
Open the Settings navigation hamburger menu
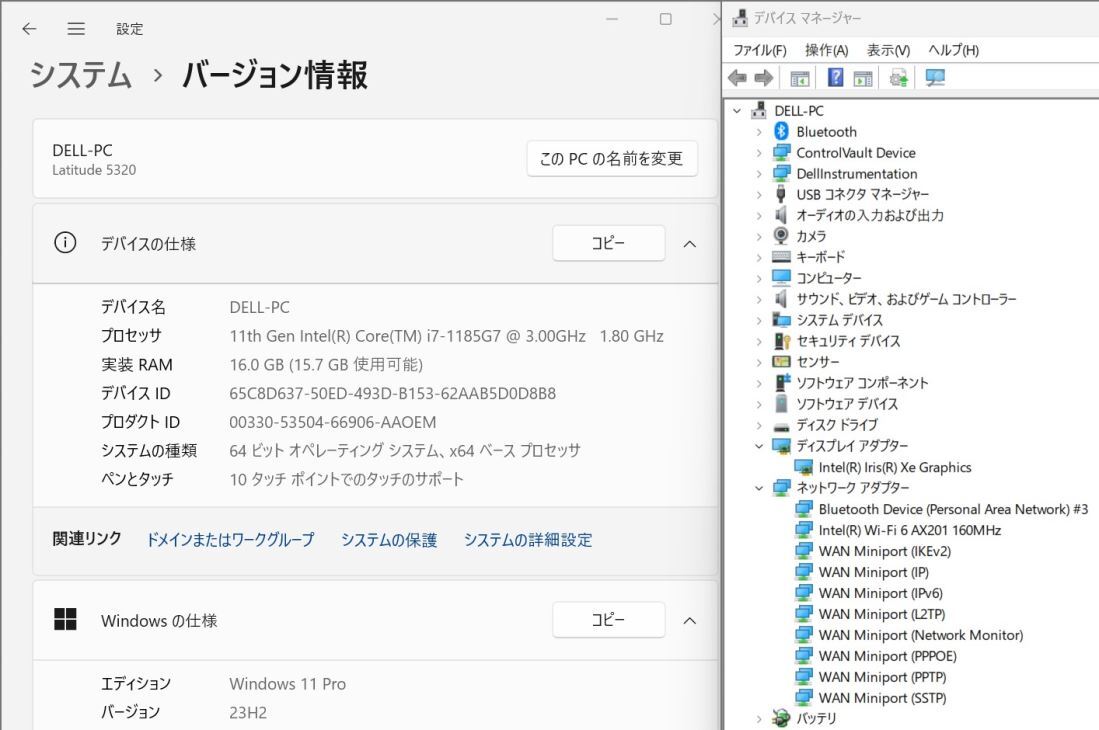pyautogui.click(x=75, y=29)
